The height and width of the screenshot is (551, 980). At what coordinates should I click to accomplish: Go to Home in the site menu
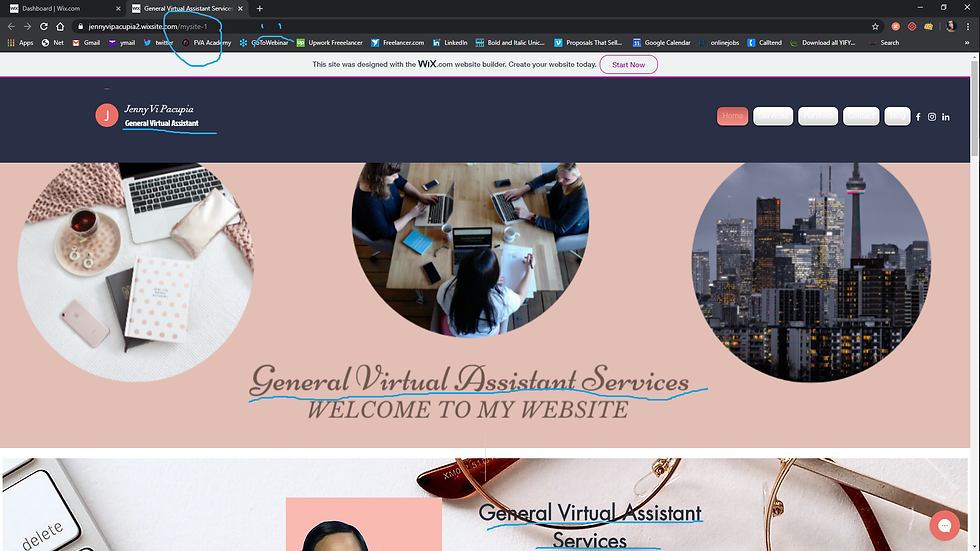(x=732, y=116)
